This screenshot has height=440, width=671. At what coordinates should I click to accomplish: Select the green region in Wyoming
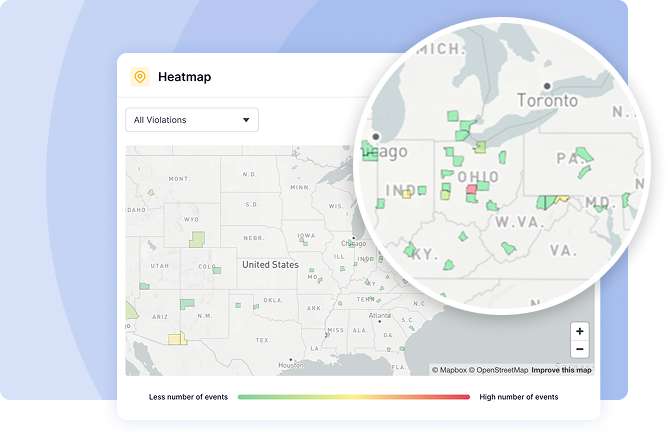click(x=197, y=240)
